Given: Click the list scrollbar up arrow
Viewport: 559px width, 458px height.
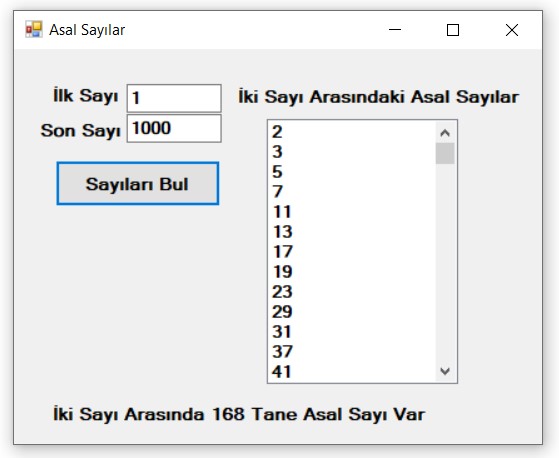Looking at the screenshot, I should 445,133.
